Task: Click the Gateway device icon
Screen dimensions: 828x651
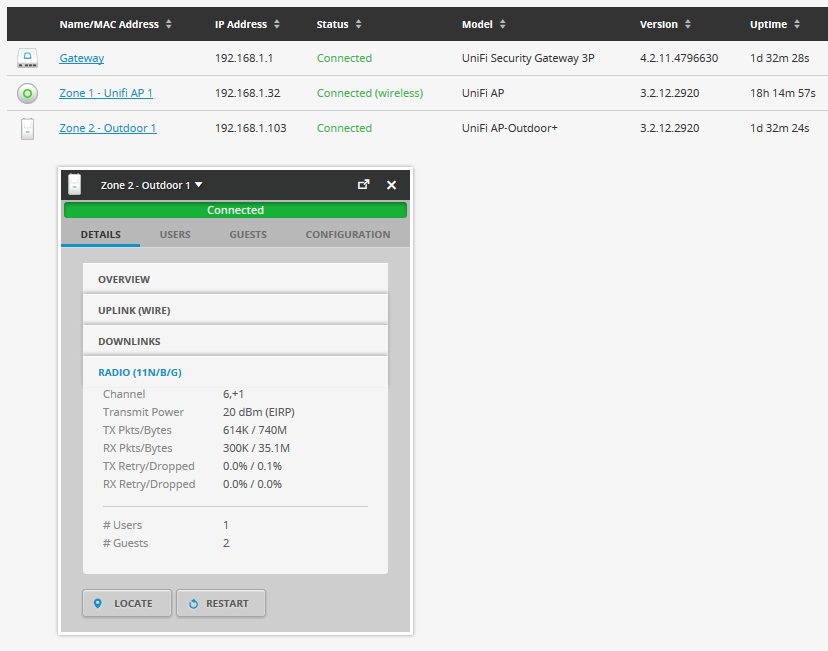Action: (27, 59)
